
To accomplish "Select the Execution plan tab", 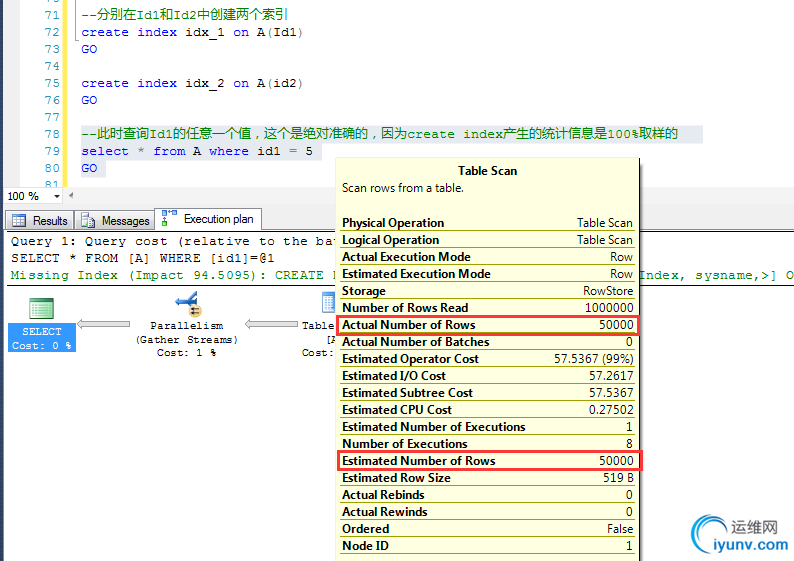I will 208,219.
